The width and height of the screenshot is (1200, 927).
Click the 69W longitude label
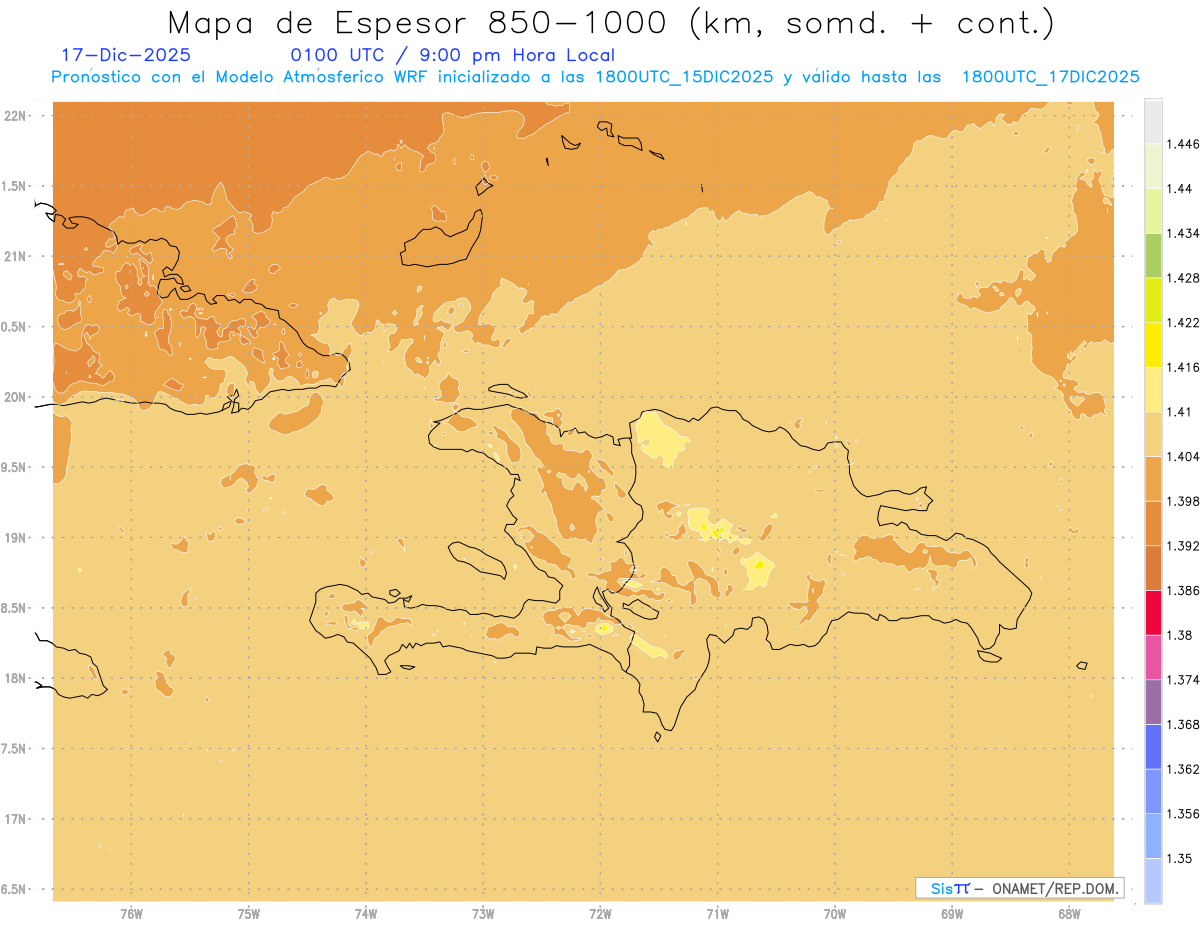952,913
